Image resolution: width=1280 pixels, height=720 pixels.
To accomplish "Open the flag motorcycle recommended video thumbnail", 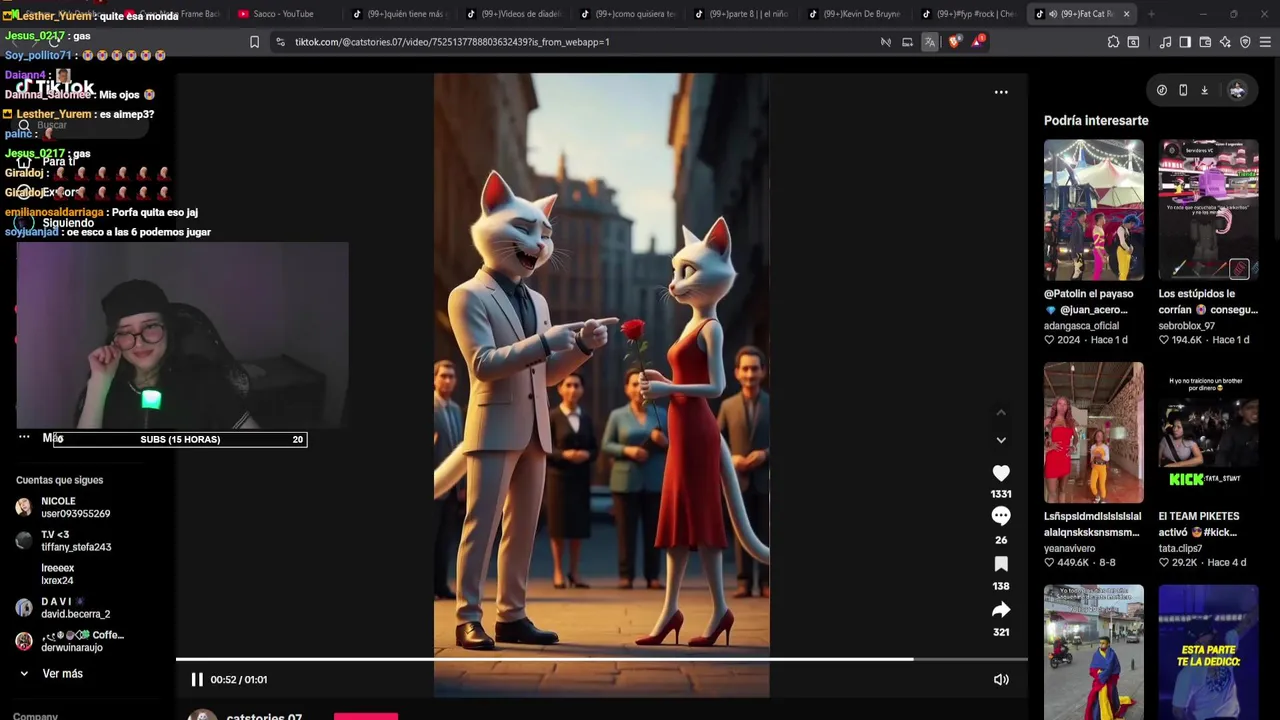I will pos(1093,652).
